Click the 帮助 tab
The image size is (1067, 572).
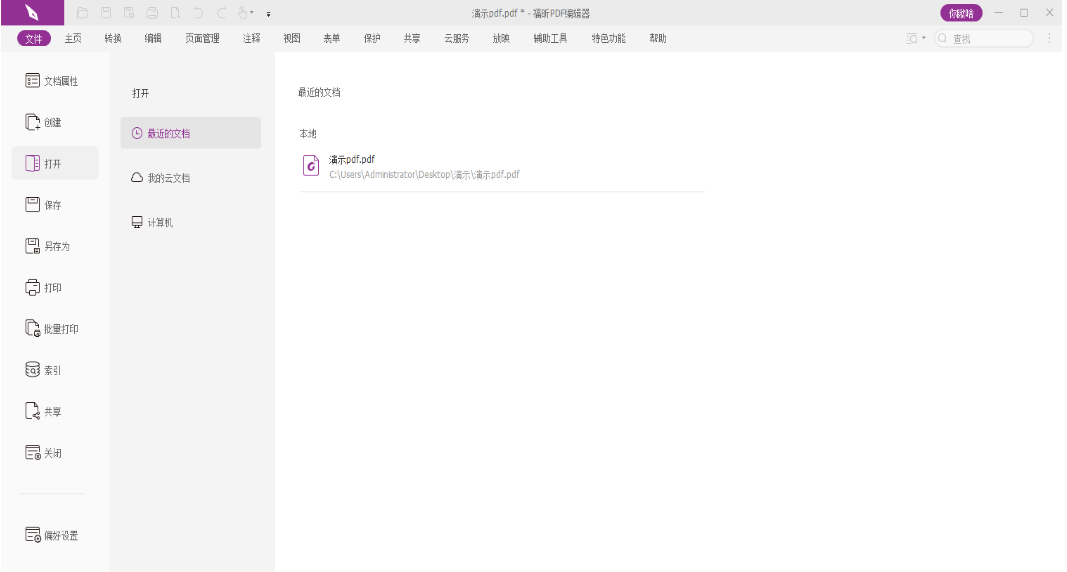[658, 39]
